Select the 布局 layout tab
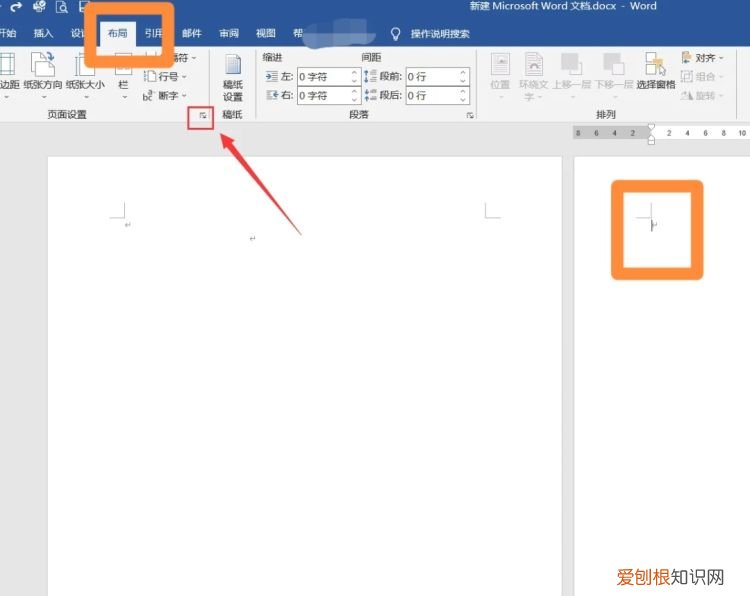The height and width of the screenshot is (596, 750). 118,33
